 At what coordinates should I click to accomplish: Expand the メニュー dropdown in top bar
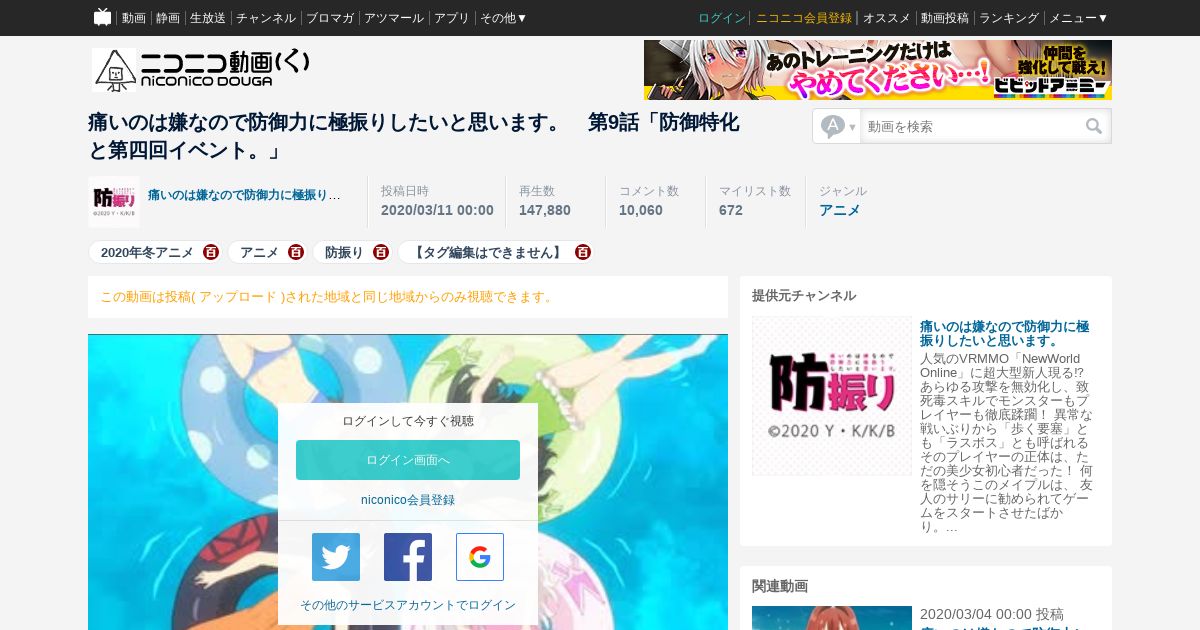(x=1078, y=18)
